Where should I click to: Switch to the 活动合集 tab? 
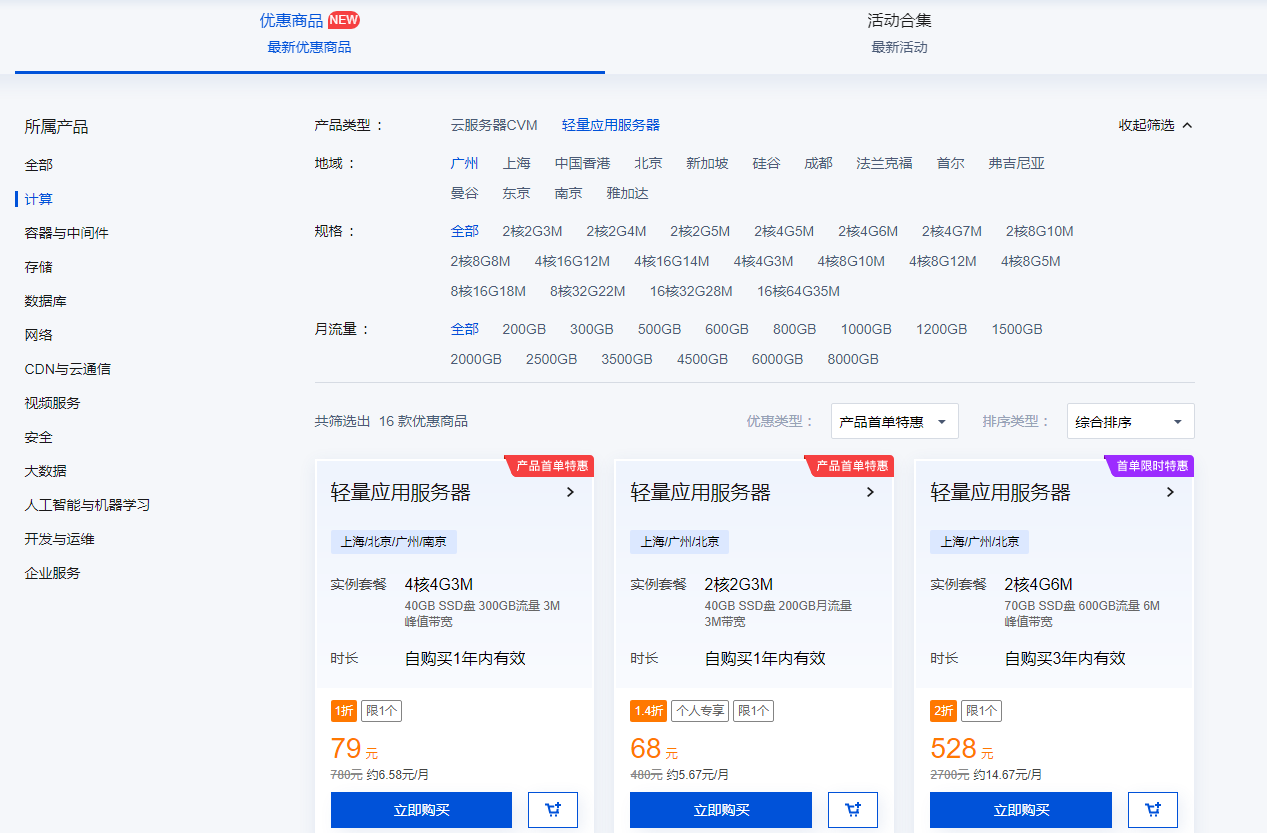[899, 32]
